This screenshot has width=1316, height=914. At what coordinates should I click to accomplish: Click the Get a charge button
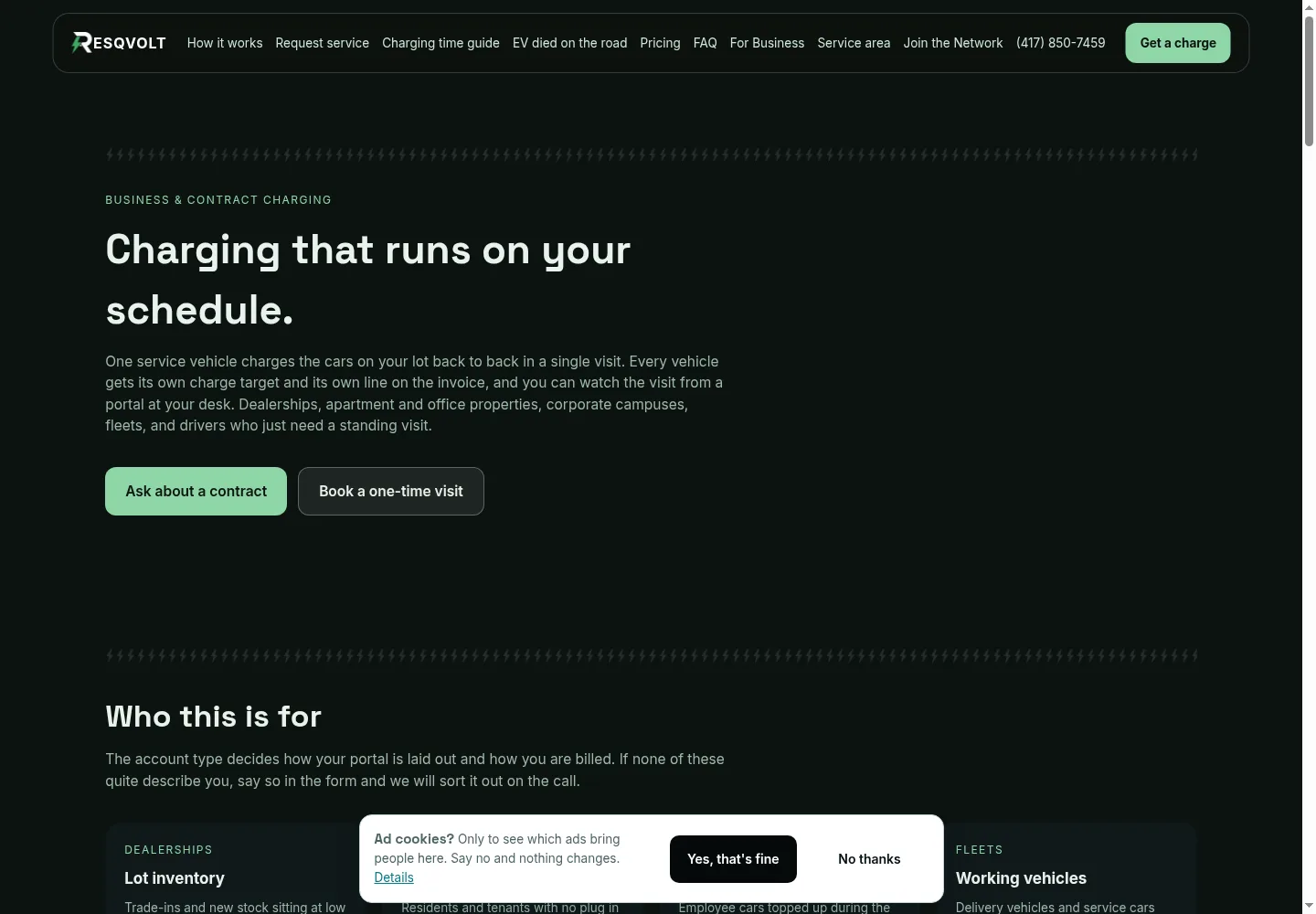[1178, 43]
